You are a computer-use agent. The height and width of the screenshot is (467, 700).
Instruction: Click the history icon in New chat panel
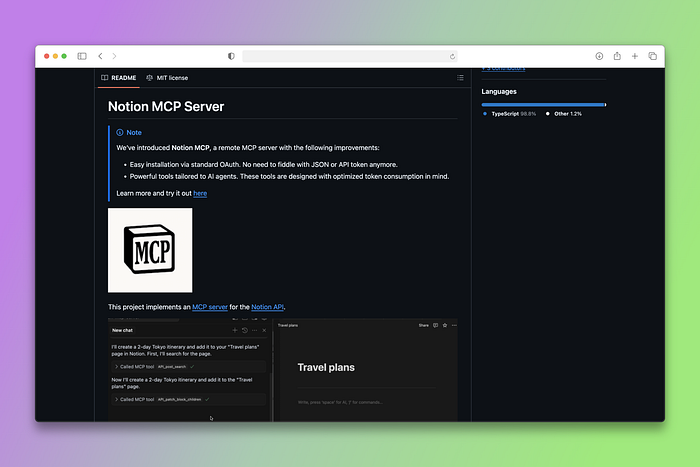click(x=245, y=330)
